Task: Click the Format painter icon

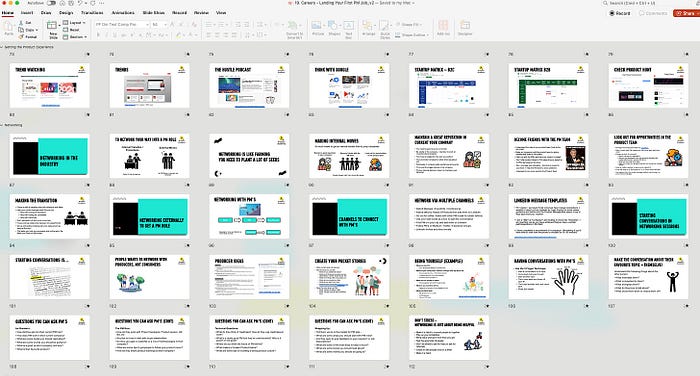Action: (x=21, y=37)
